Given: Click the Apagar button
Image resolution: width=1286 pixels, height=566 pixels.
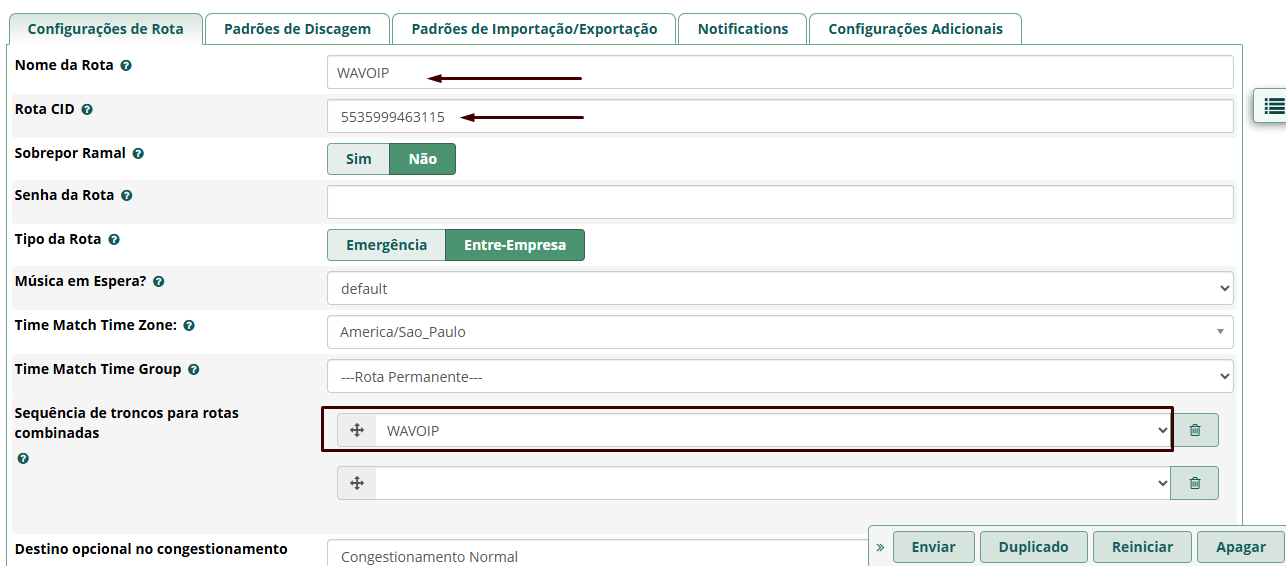Looking at the screenshot, I should pos(1240,547).
